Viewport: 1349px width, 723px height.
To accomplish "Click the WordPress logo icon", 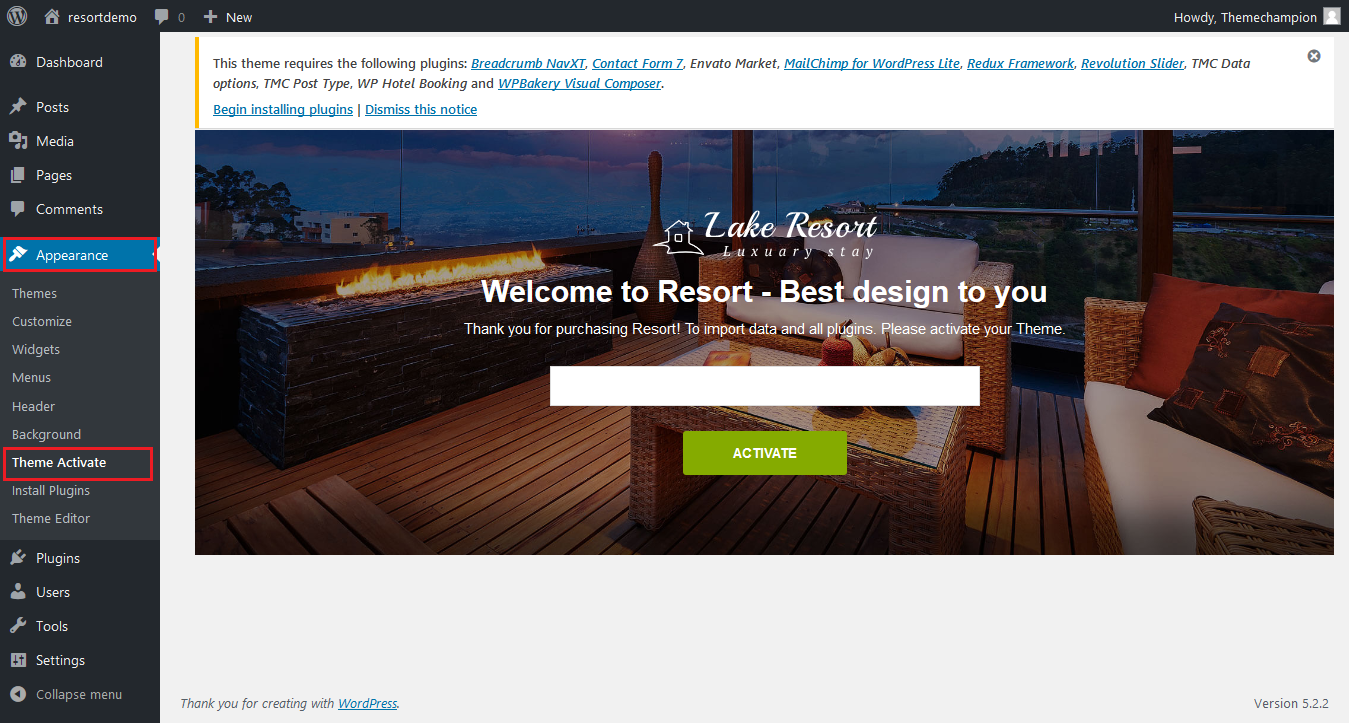I will (x=17, y=17).
